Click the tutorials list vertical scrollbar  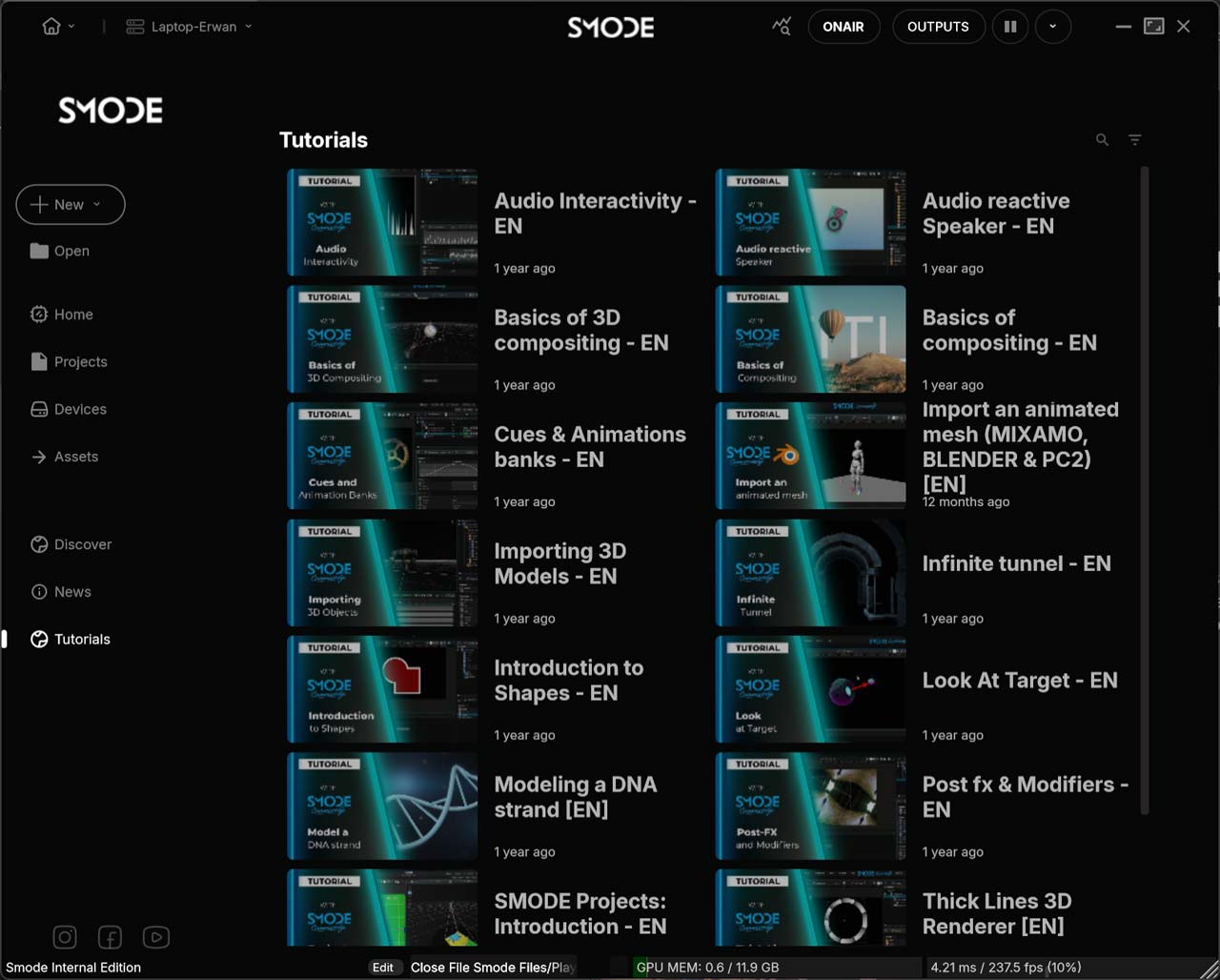tap(1145, 490)
